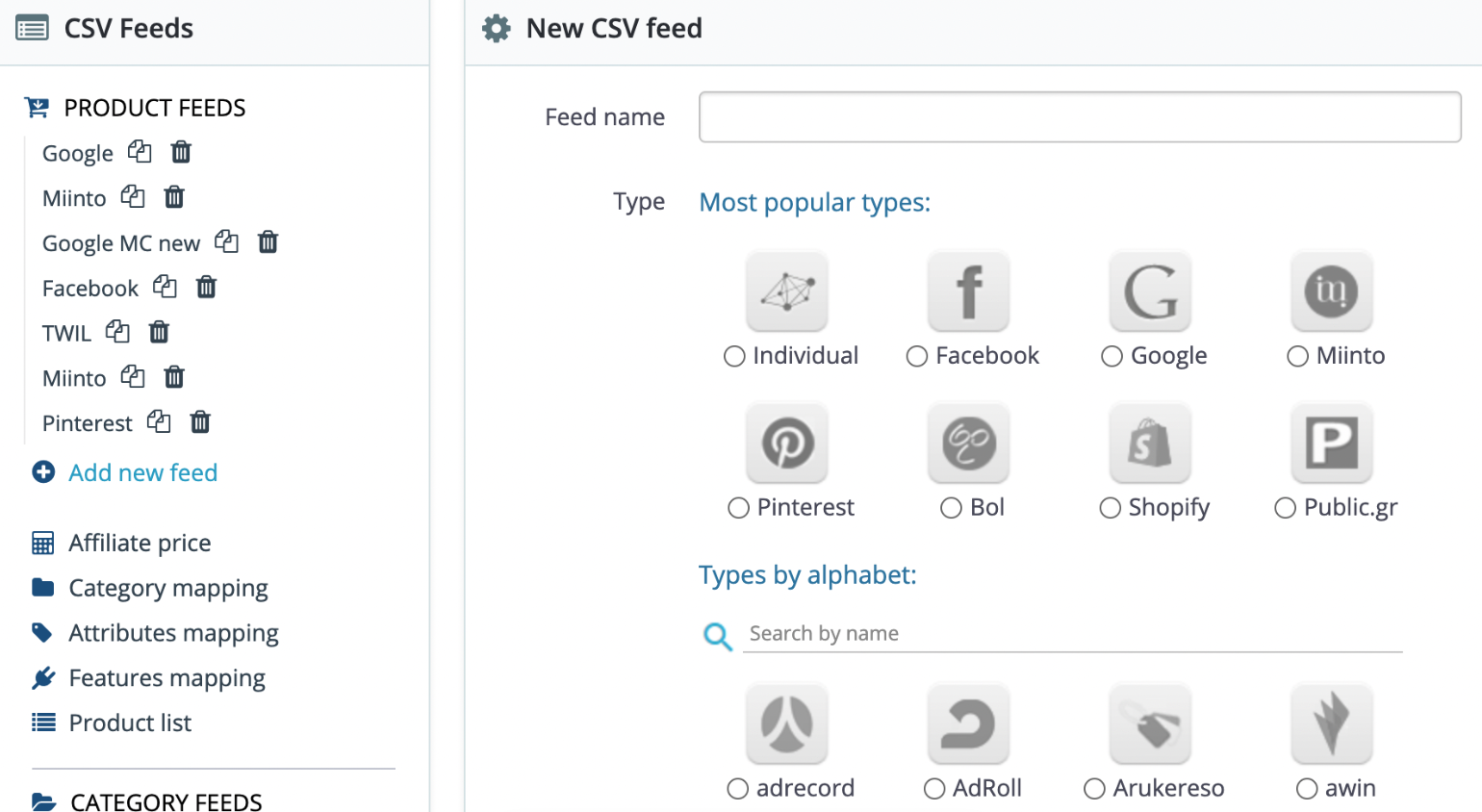Focus the Search by name field
This screenshot has width=1482, height=812.
tap(1072, 633)
